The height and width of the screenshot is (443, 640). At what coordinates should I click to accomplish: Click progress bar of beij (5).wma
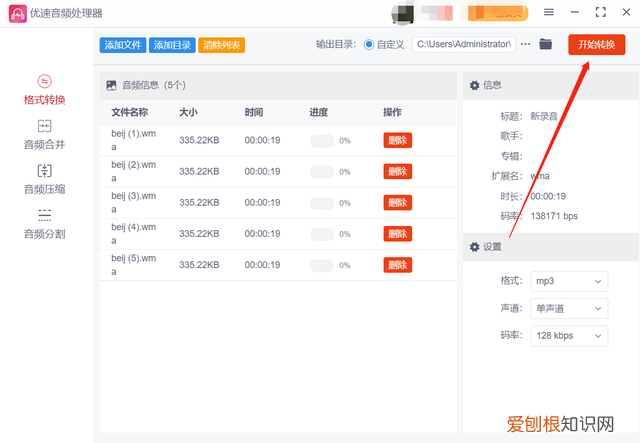(322, 265)
